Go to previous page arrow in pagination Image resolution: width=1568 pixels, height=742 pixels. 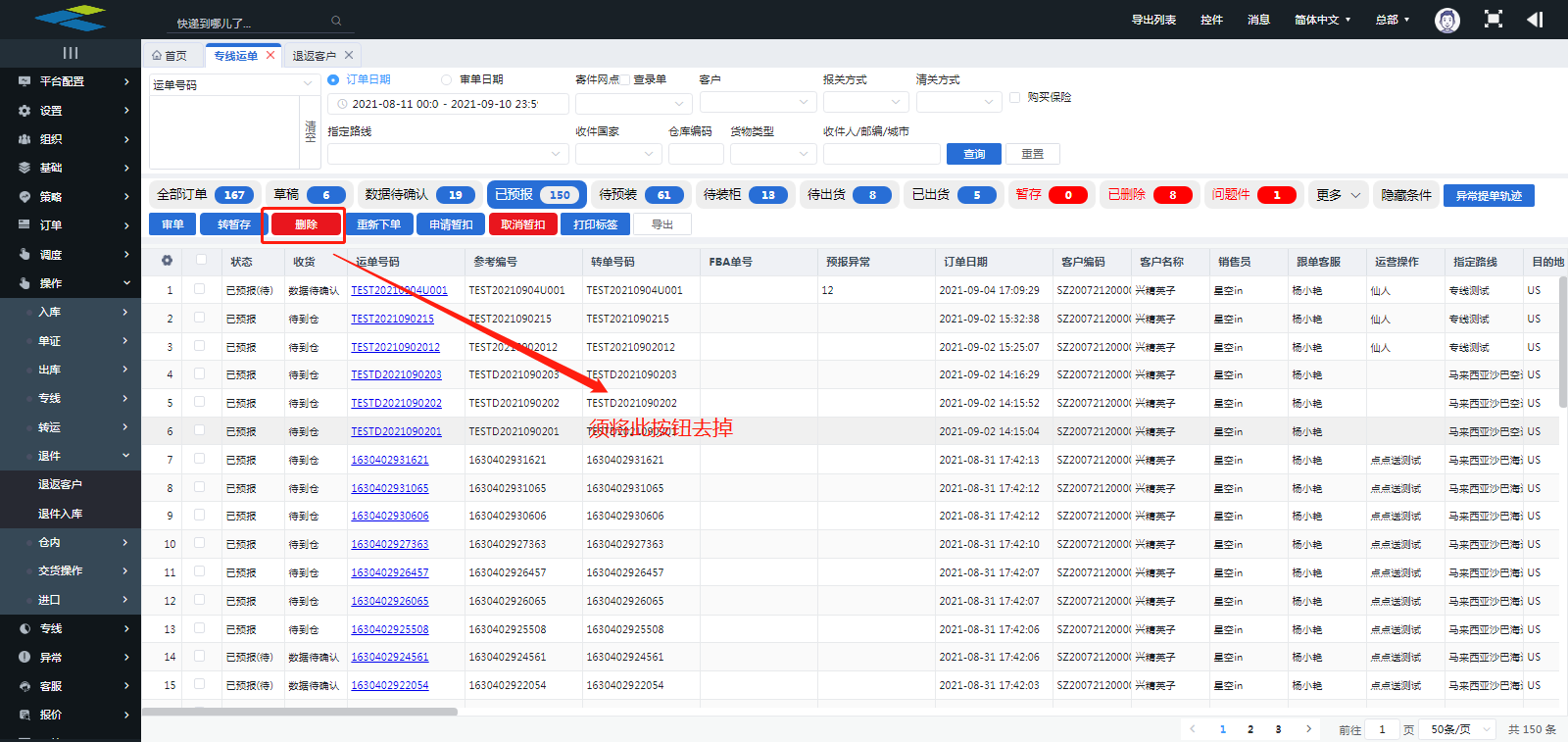pyautogui.click(x=1193, y=729)
